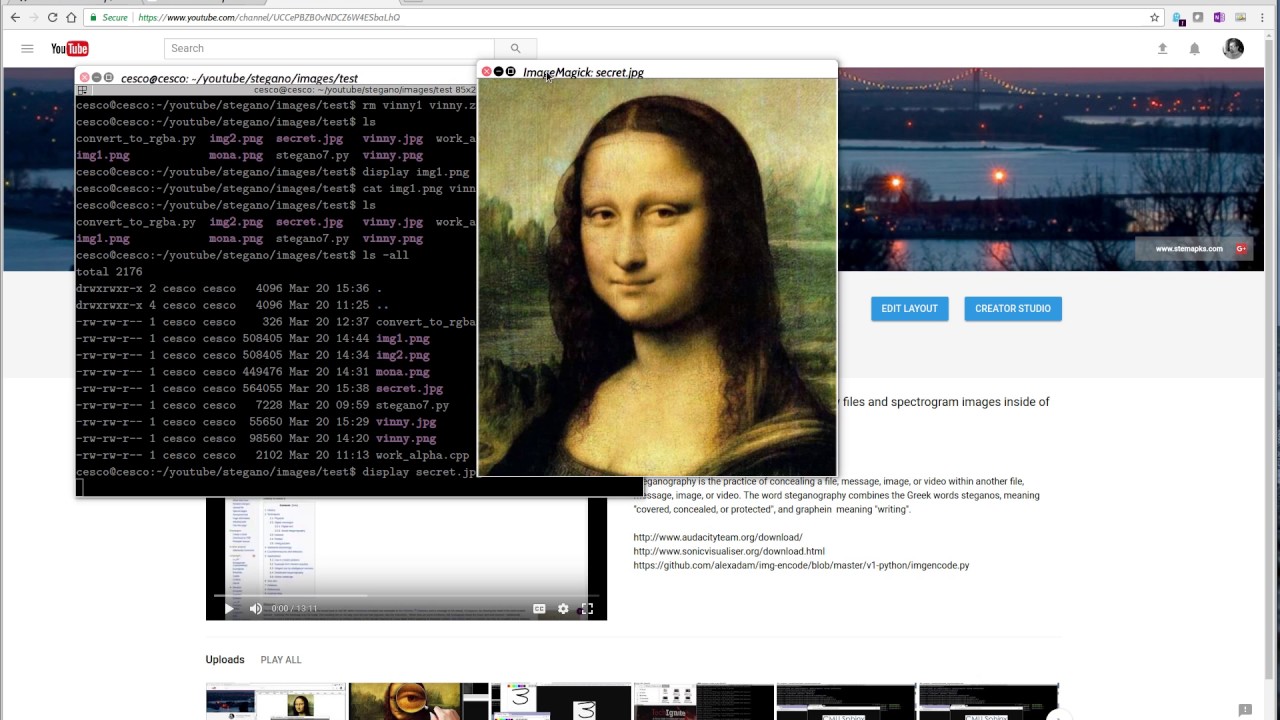The height and width of the screenshot is (720, 1280).
Task: Open the YouTube notifications bell
Action: pos(1194,48)
